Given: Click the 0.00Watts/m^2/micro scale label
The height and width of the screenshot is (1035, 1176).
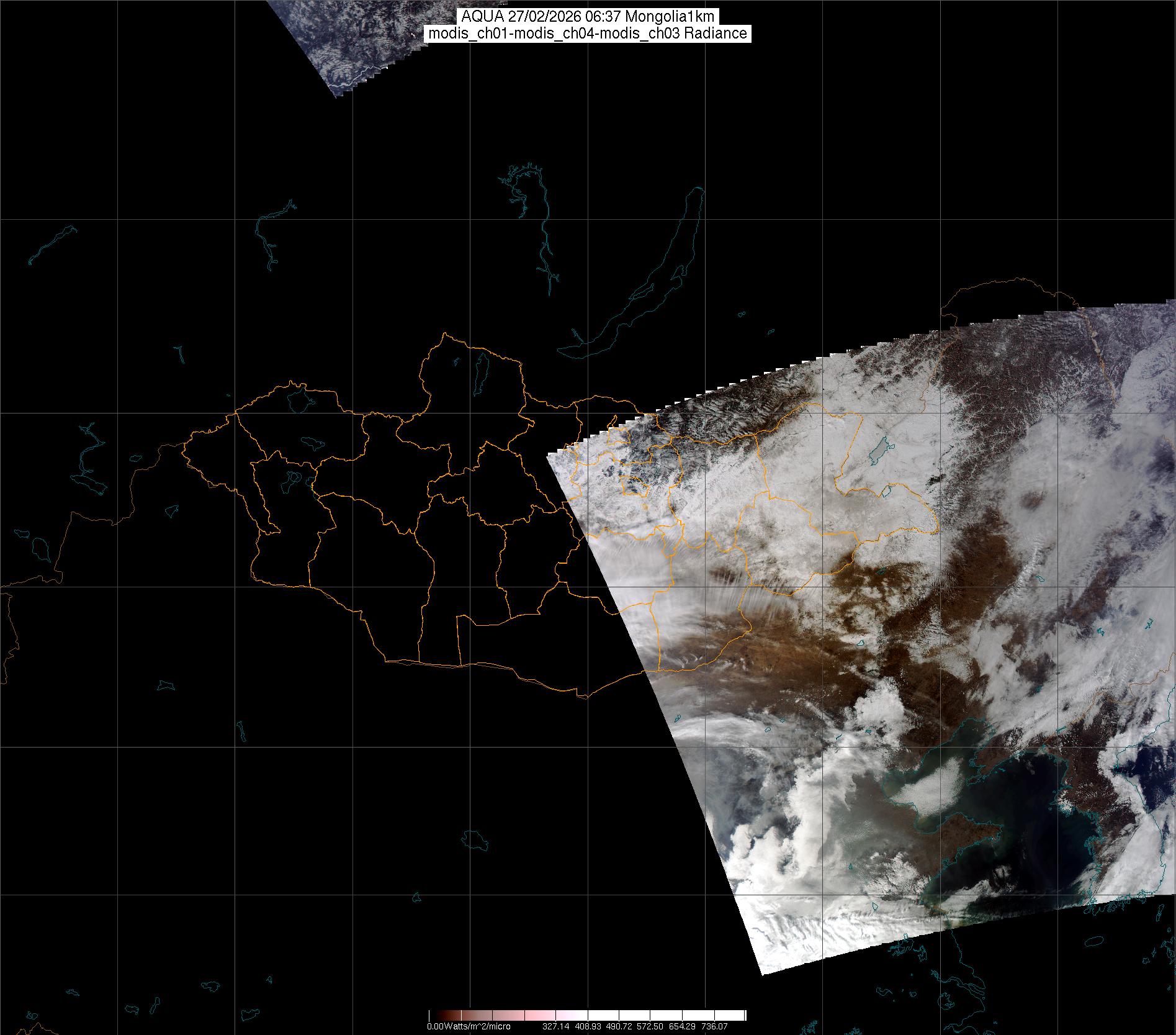Looking at the screenshot, I should [469, 1026].
